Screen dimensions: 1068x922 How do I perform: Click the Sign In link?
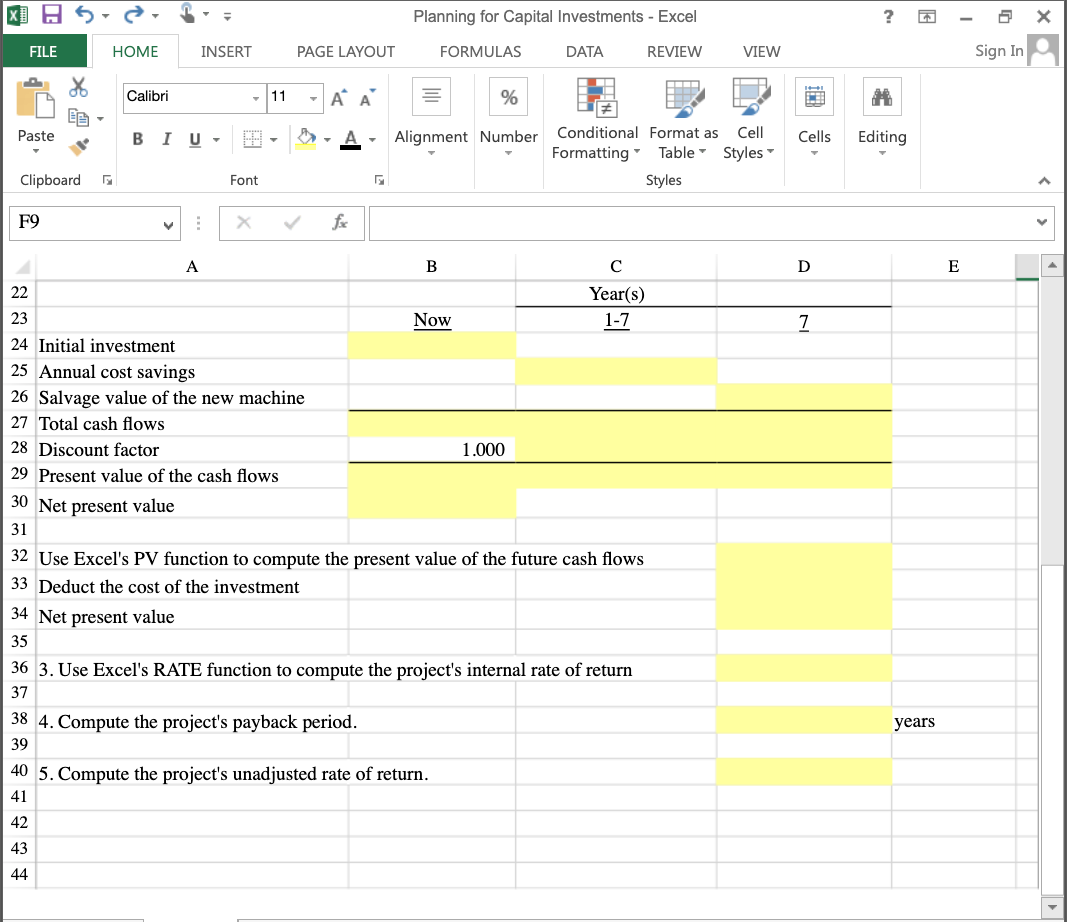[997, 51]
